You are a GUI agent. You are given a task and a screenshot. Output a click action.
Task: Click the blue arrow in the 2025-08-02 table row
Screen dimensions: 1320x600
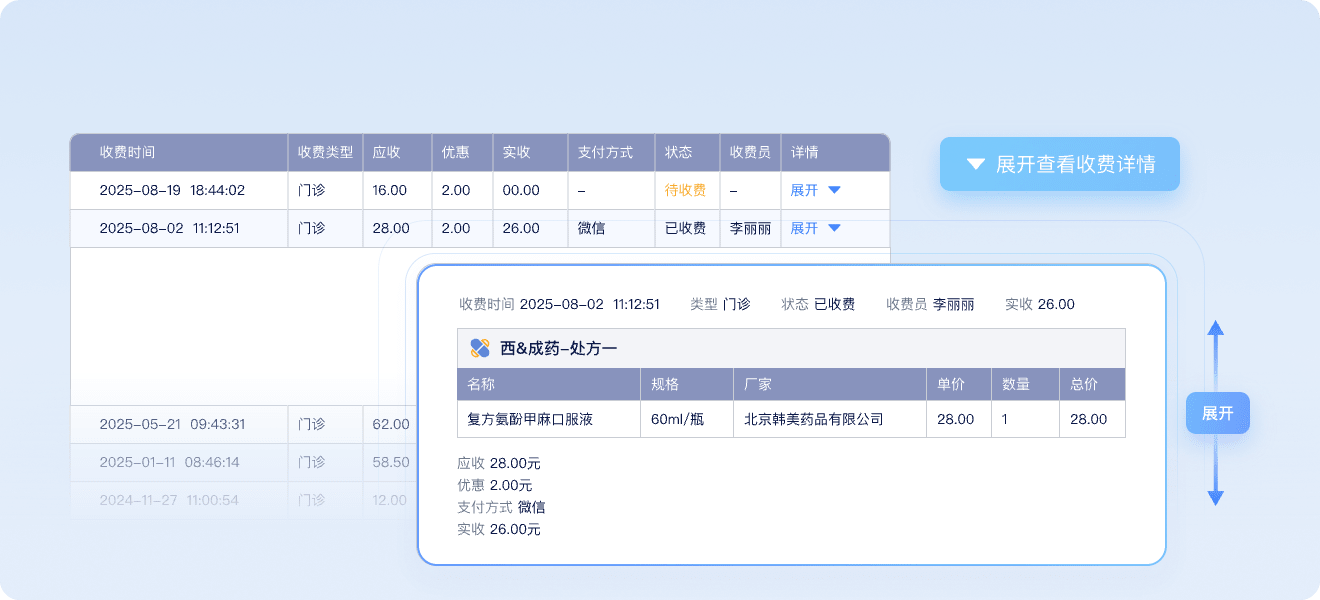(x=834, y=228)
